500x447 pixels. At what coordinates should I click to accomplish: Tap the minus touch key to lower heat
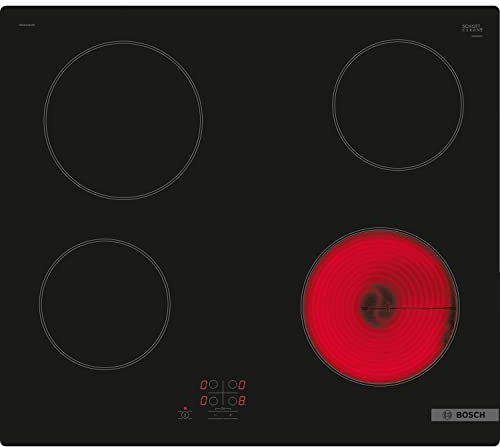point(215,415)
